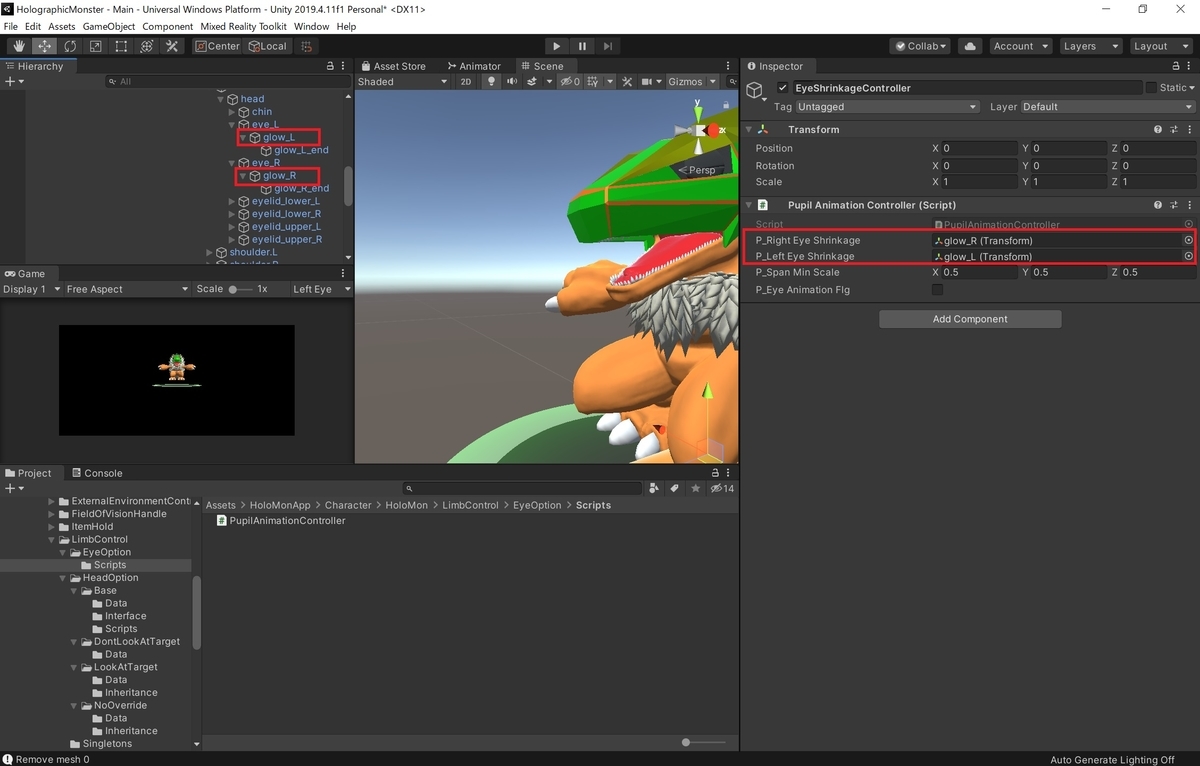Toggle scene lighting bulb icon
The image size is (1200, 766).
click(x=491, y=82)
